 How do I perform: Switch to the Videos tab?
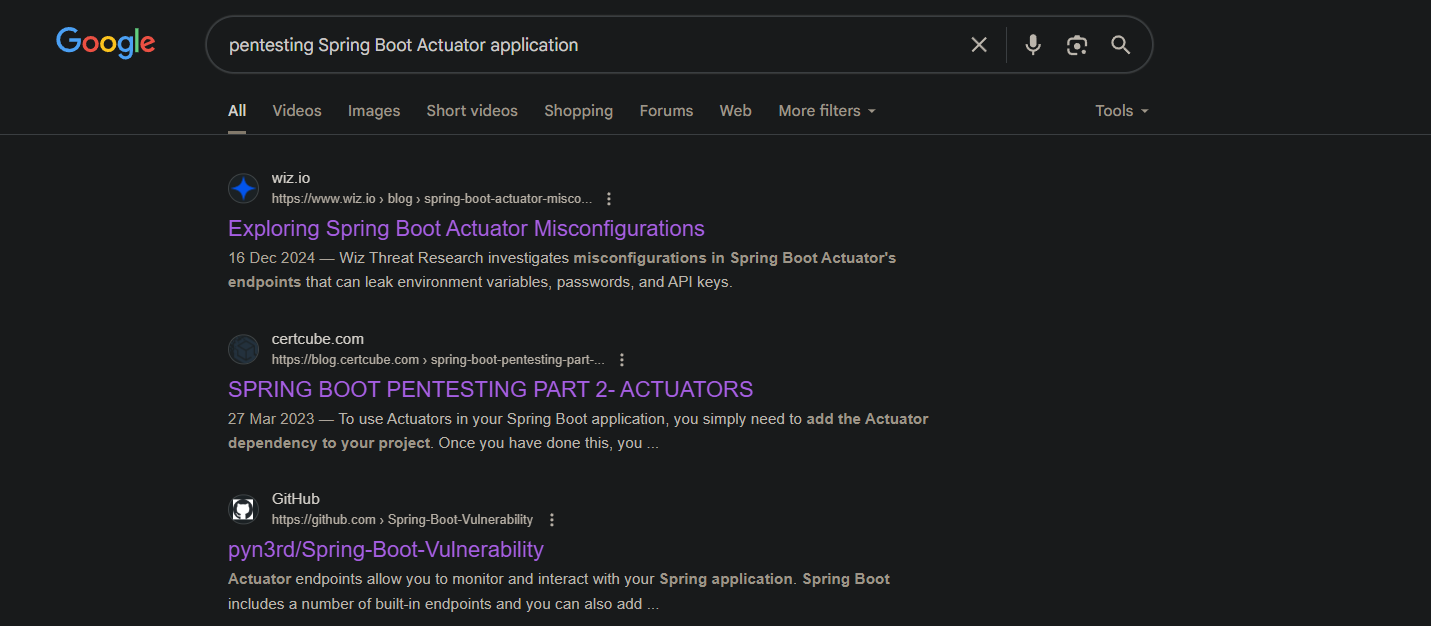click(297, 111)
